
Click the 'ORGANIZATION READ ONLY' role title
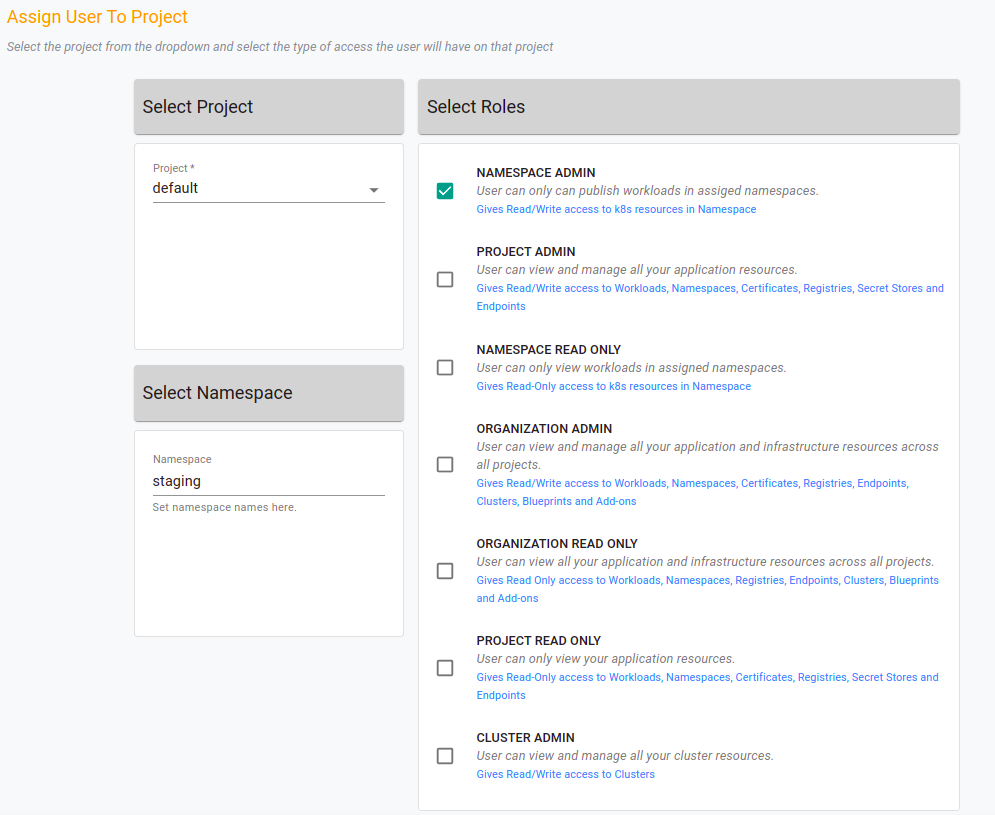557,543
